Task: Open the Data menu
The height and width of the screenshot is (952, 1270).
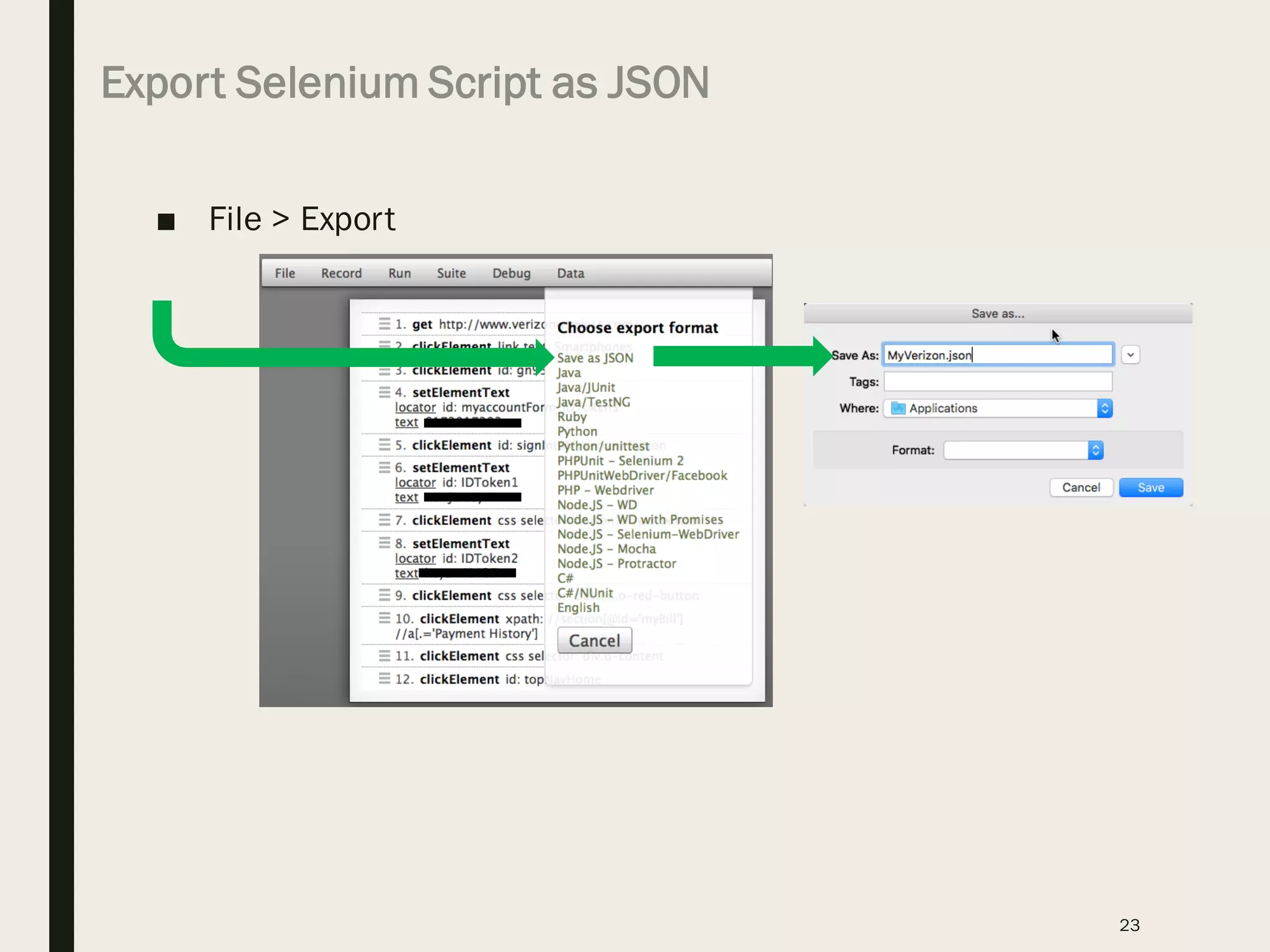Action: (571, 273)
